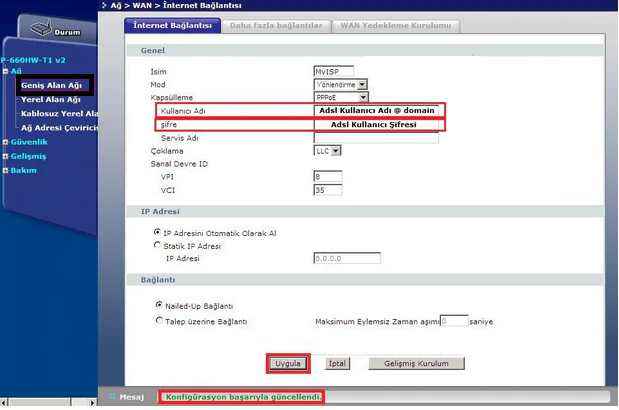Switch to İnternet Bağlantısı tab
Screen dimensions: 619x410
[173, 25]
